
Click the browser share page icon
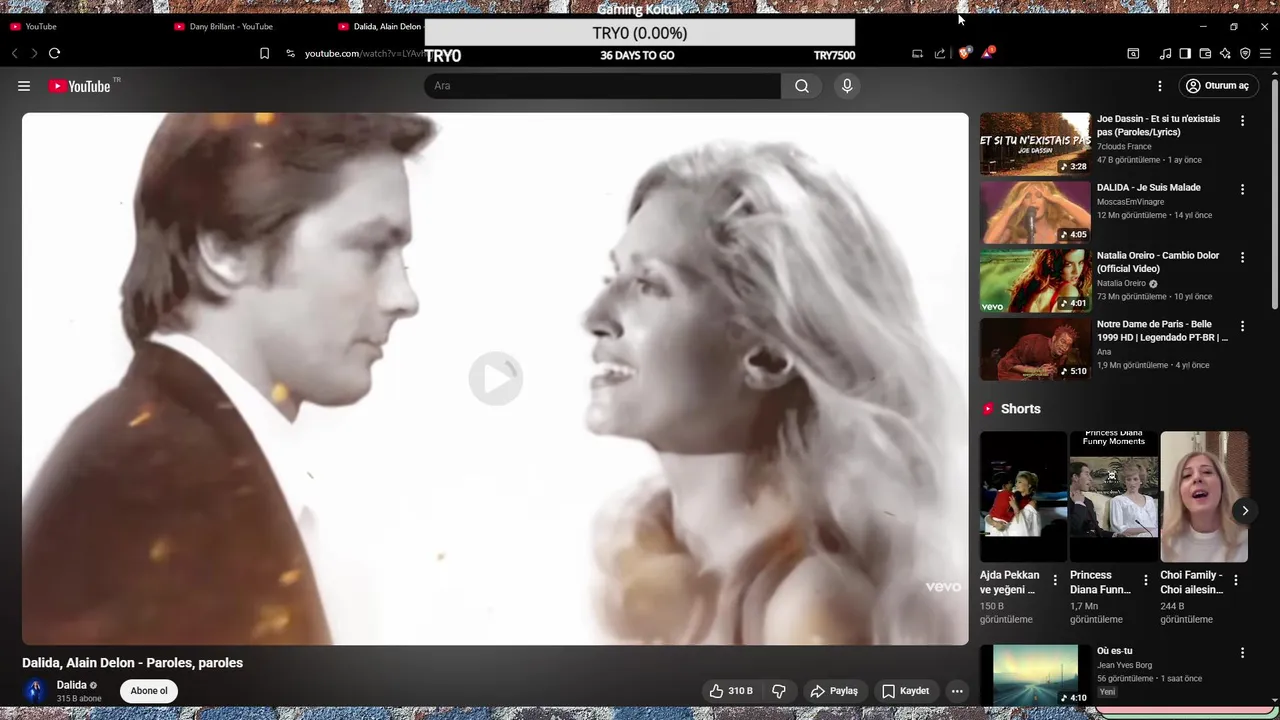pos(940,54)
